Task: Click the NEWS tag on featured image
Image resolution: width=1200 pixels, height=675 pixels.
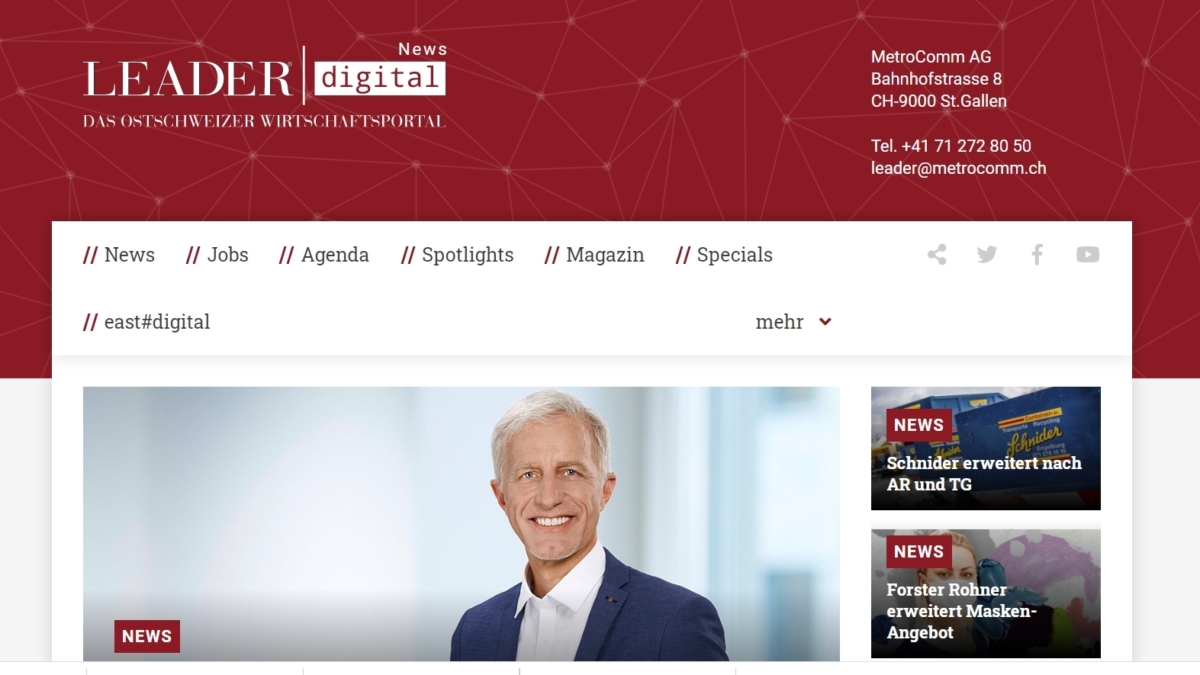Action: click(147, 636)
